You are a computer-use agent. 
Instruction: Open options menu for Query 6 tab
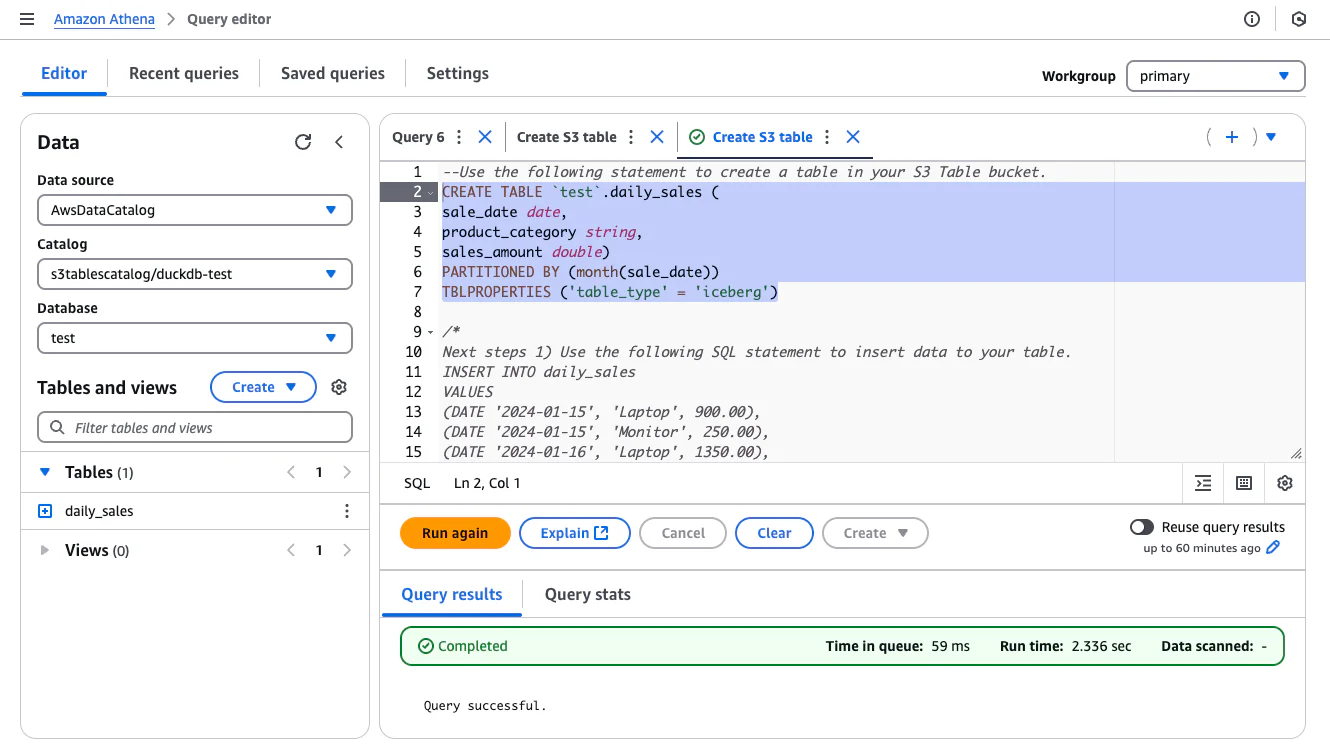[459, 137]
